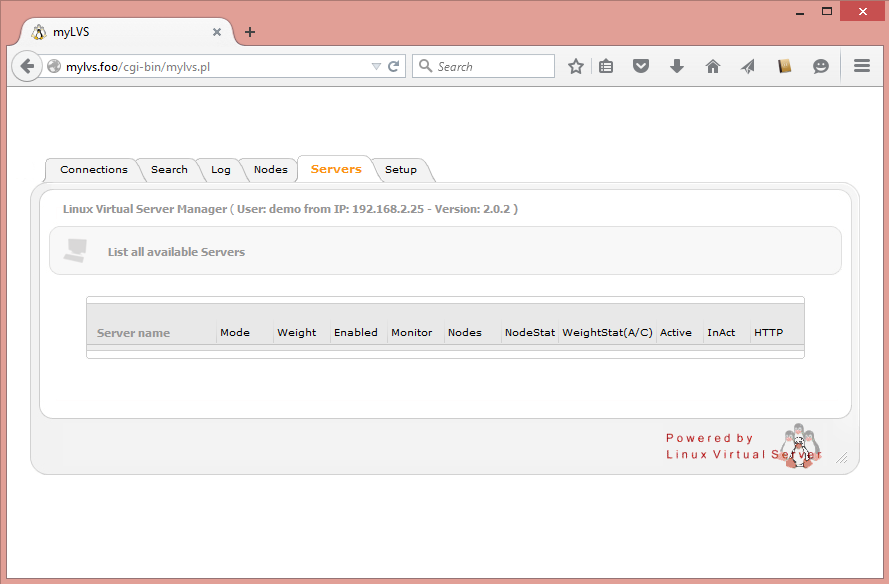The image size is (889, 584).
Task: Click the Firefox back navigation arrow
Action: (27, 66)
